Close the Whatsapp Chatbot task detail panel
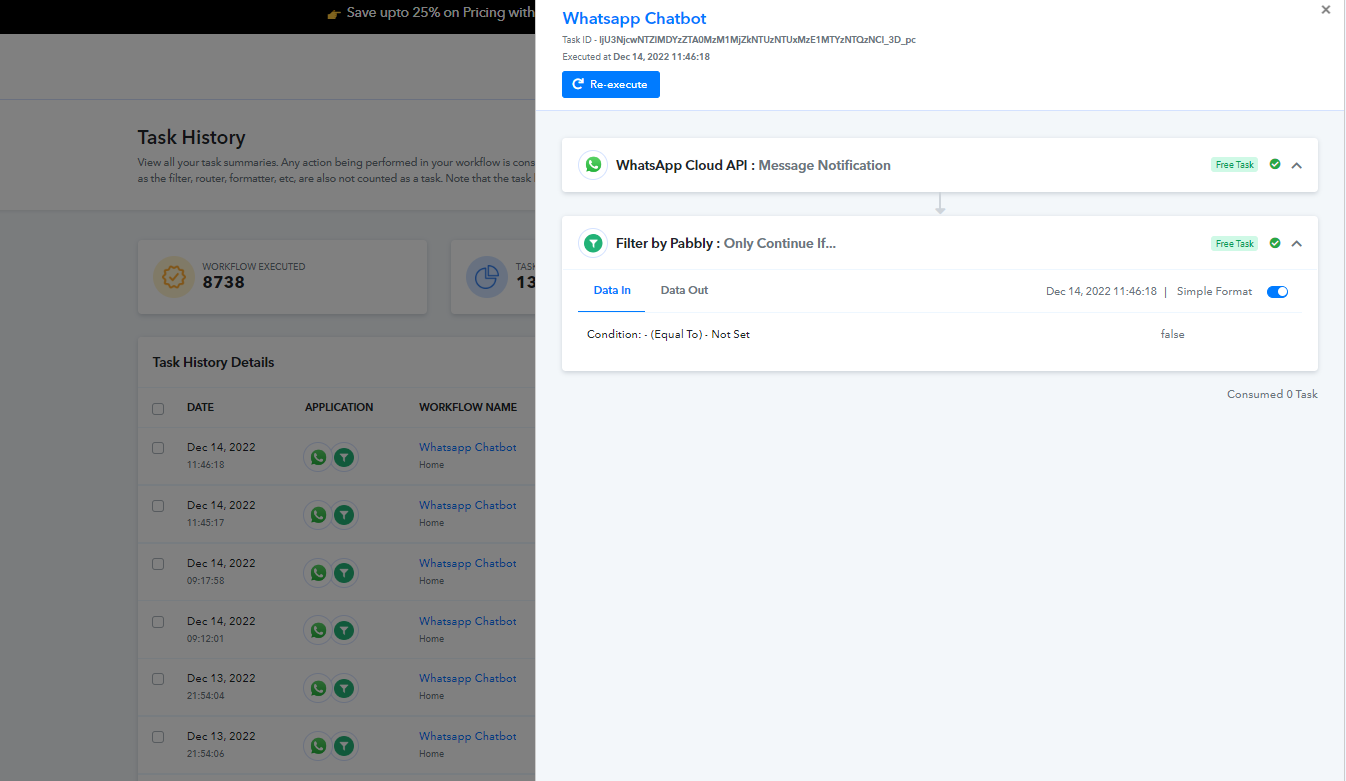The height and width of the screenshot is (781, 1346). [x=1326, y=10]
